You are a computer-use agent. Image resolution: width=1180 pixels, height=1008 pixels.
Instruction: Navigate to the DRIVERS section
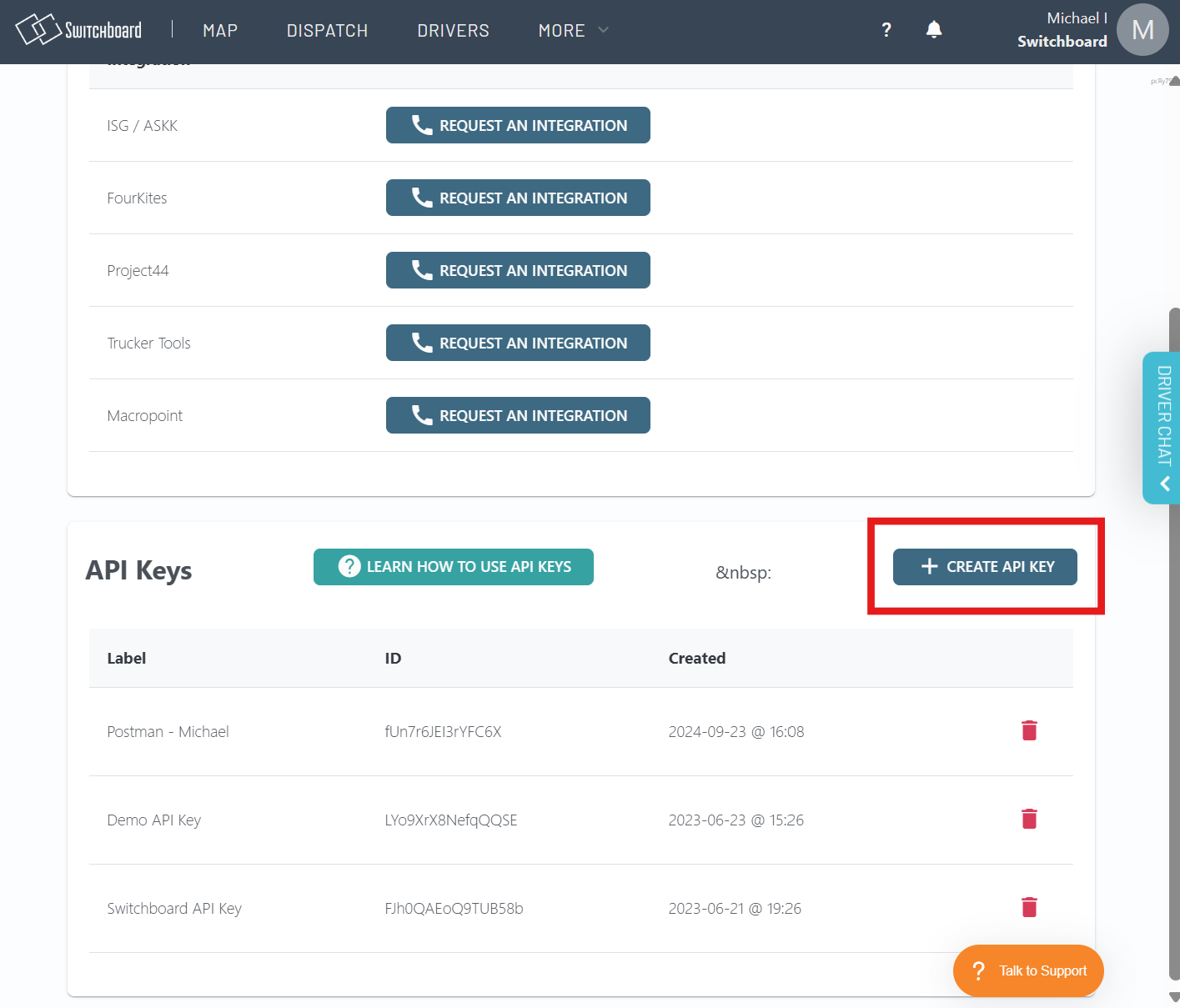tap(453, 31)
